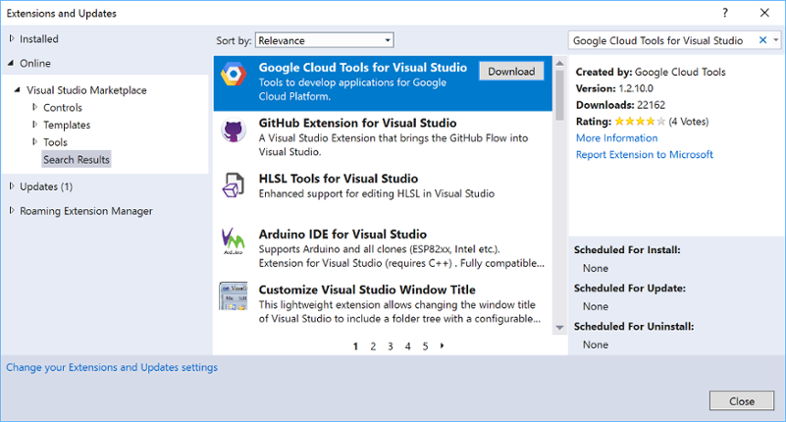Click the Version: 1.2.10.0 text
Viewport: 786px width, 422px height.
615,88
